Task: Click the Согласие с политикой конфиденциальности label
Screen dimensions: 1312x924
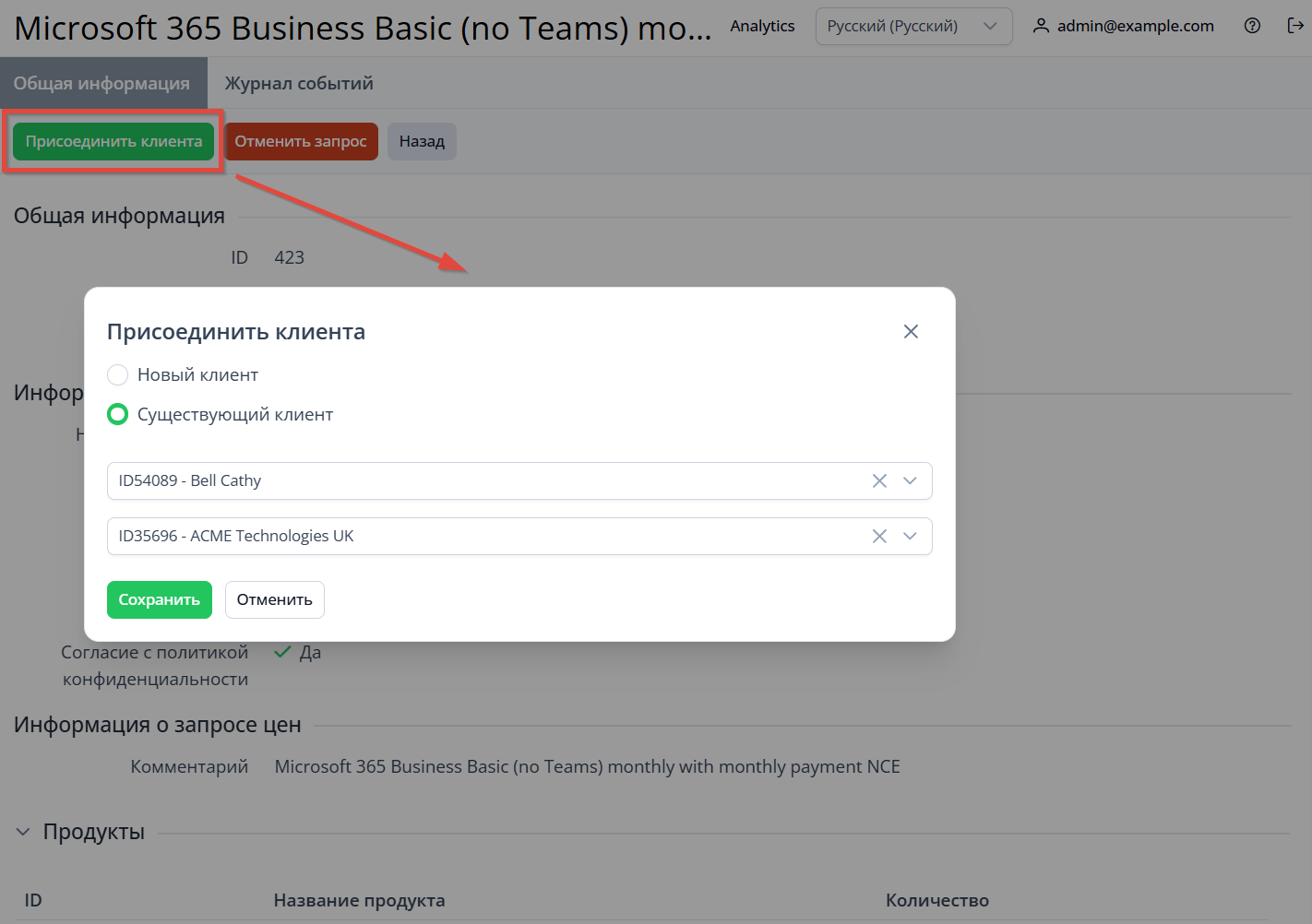Action: (155, 665)
